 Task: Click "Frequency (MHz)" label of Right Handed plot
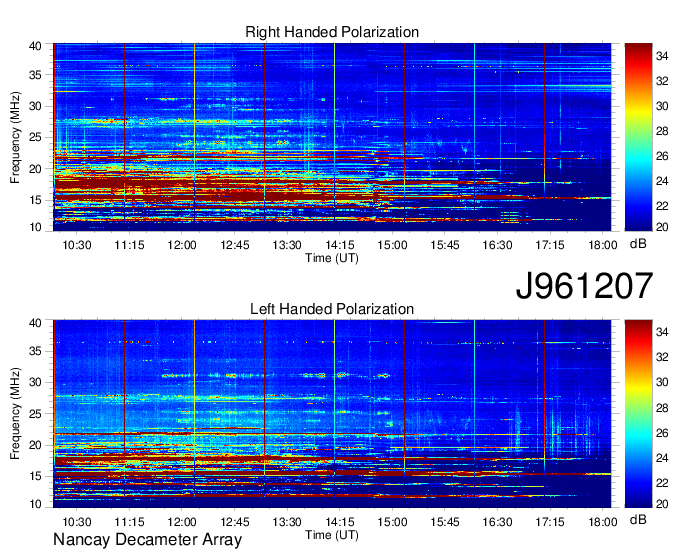[x=15, y=137]
